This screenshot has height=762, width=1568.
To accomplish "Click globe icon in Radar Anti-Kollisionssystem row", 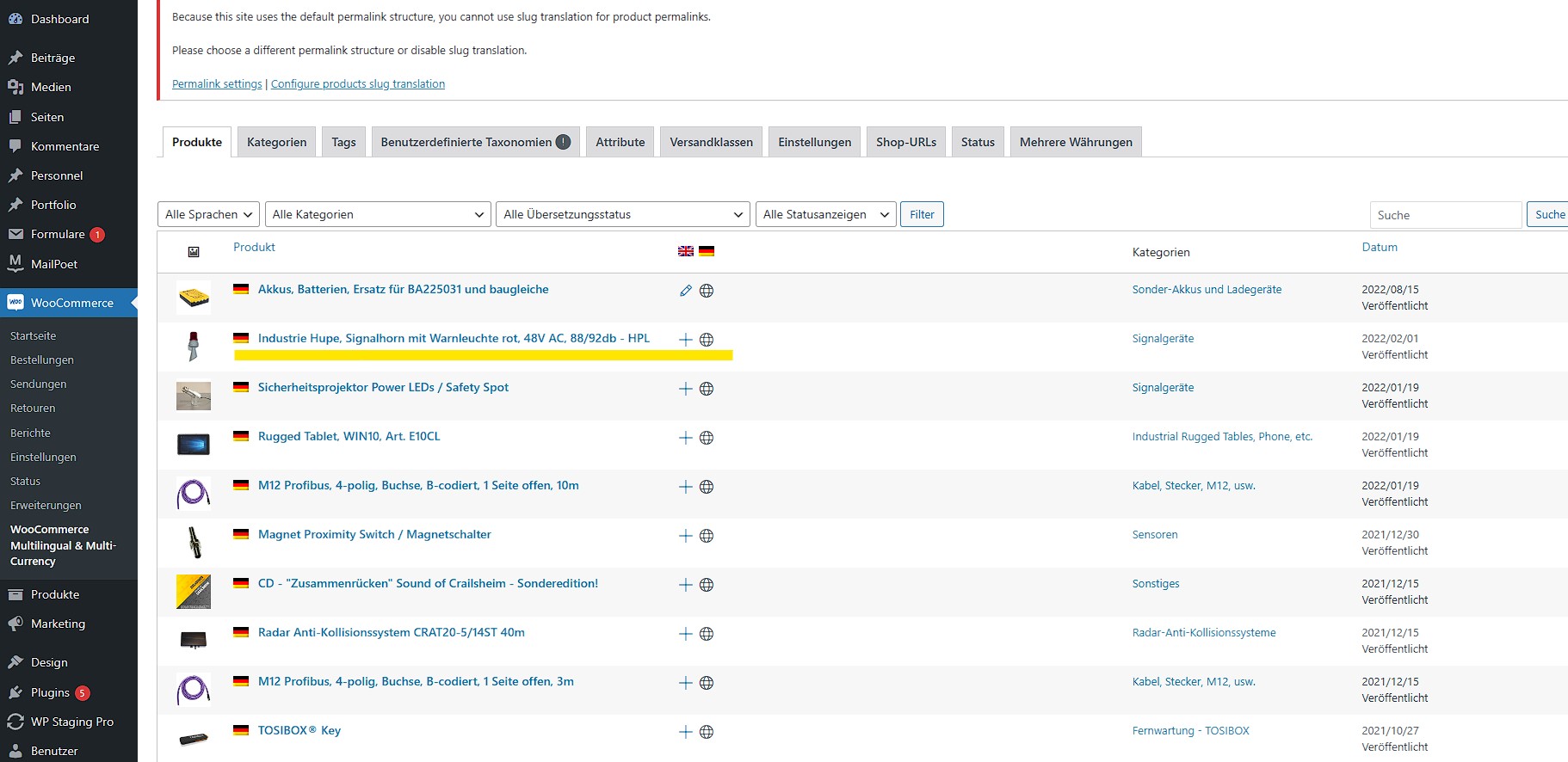I will (x=707, y=634).
